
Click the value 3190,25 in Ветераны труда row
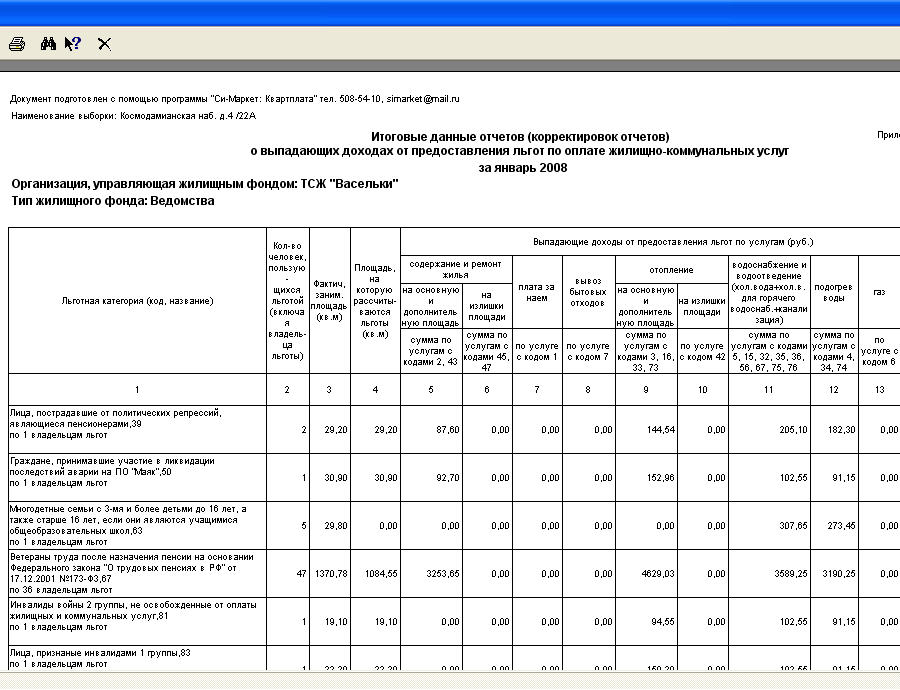(839, 573)
